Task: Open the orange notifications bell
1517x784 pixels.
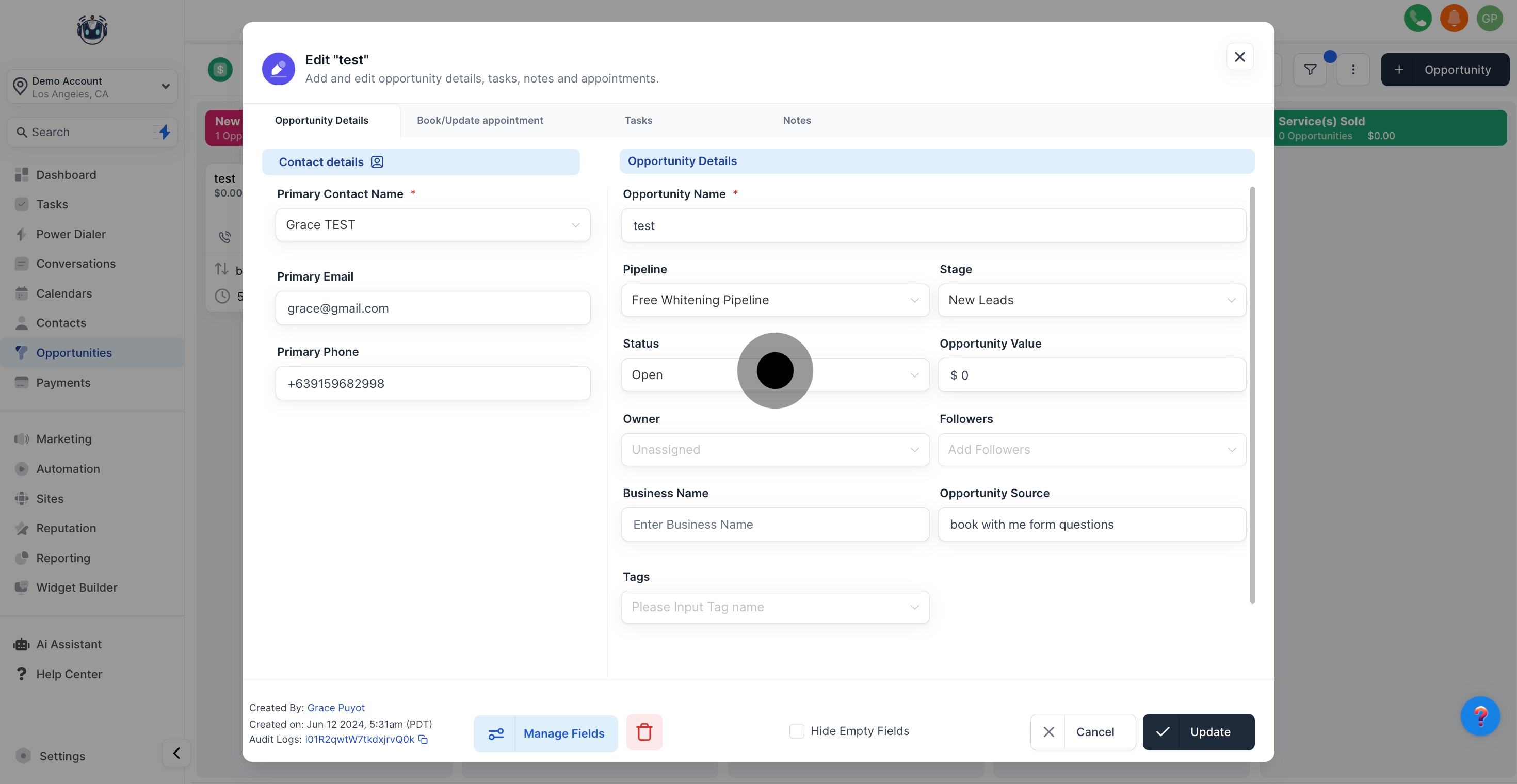Action: [x=1454, y=18]
